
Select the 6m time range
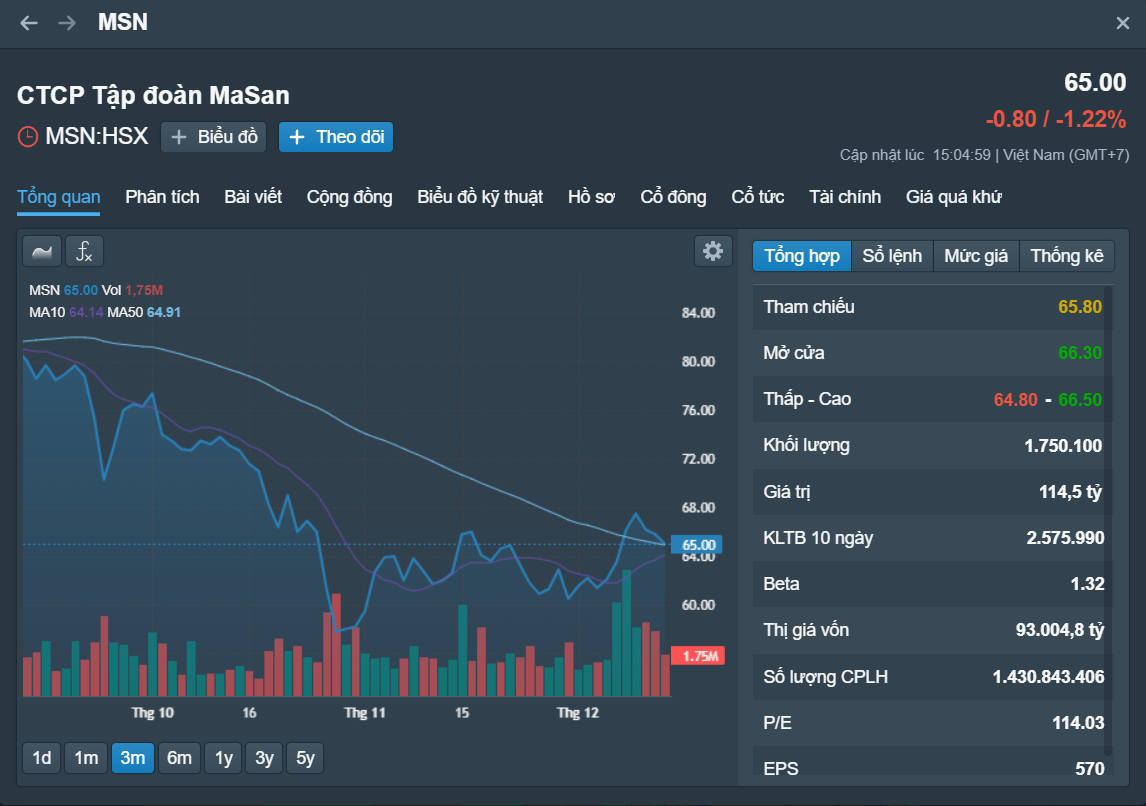point(179,758)
